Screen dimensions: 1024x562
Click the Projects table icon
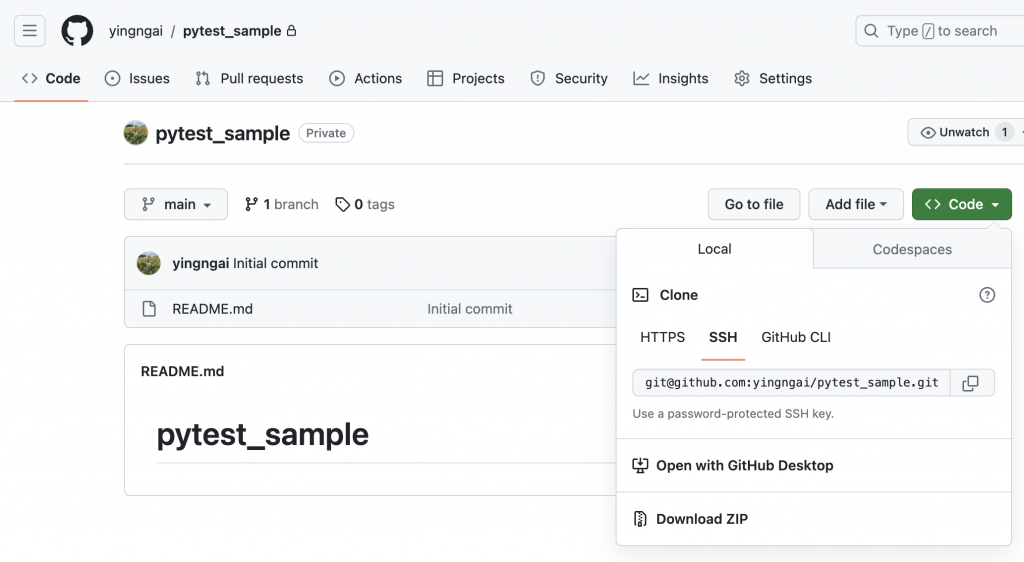[435, 78]
